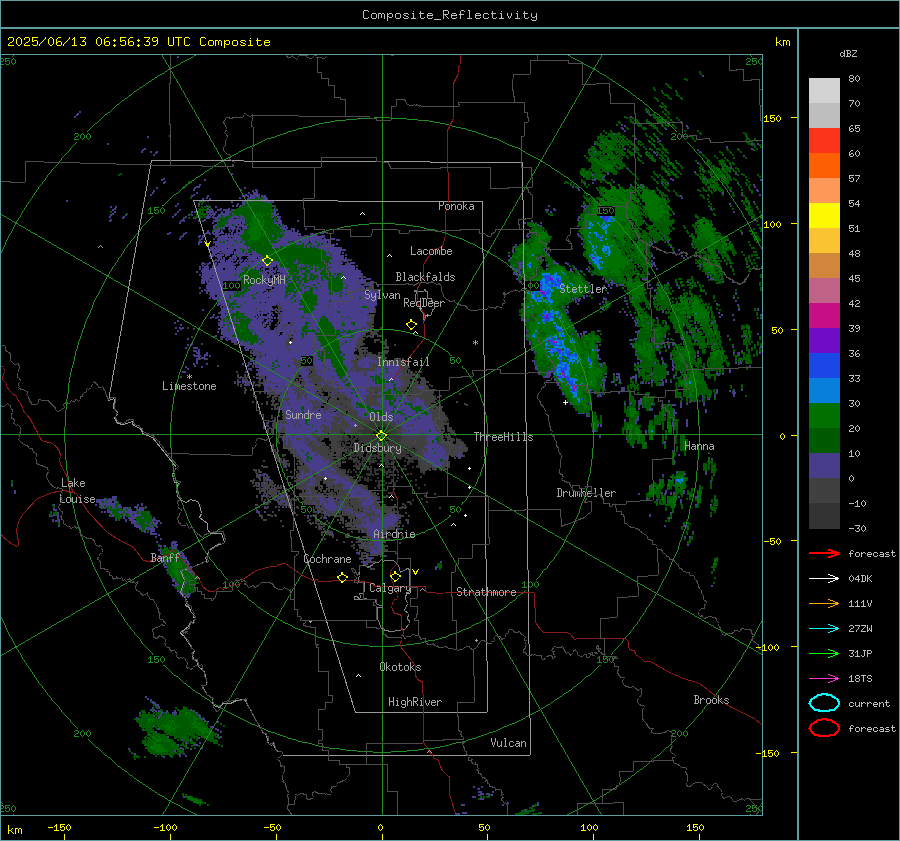Click the yellow diamond marker near RockyMH
This screenshot has height=841, width=900.
(x=267, y=261)
